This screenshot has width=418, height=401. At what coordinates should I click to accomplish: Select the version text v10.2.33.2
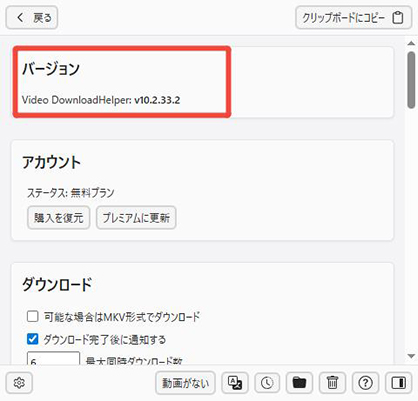(x=157, y=100)
